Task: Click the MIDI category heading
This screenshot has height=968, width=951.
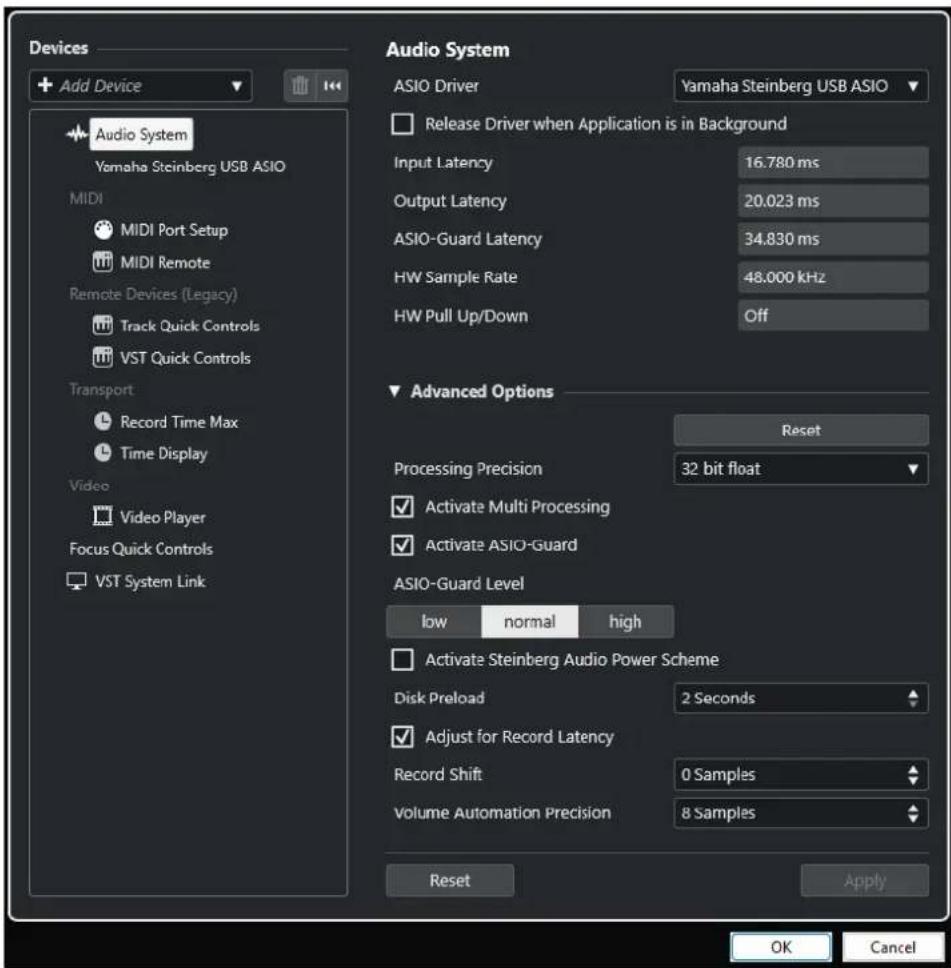Action: (86, 198)
